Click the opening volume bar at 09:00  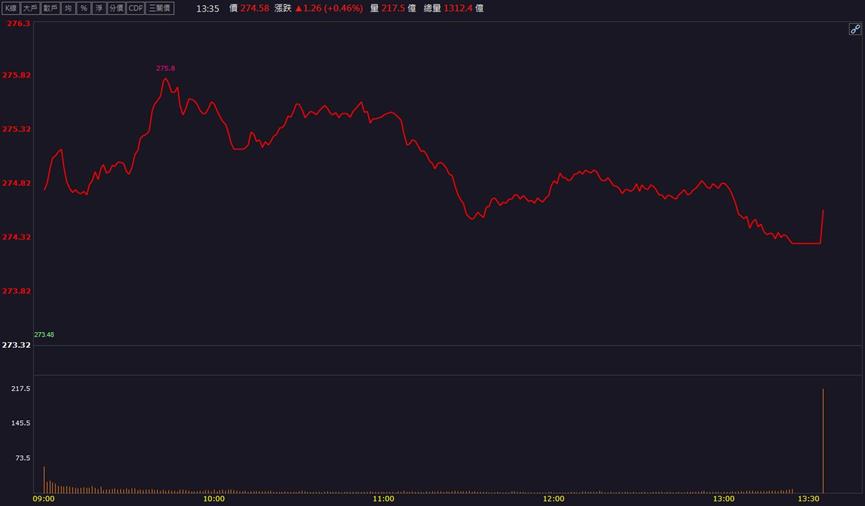click(44, 480)
